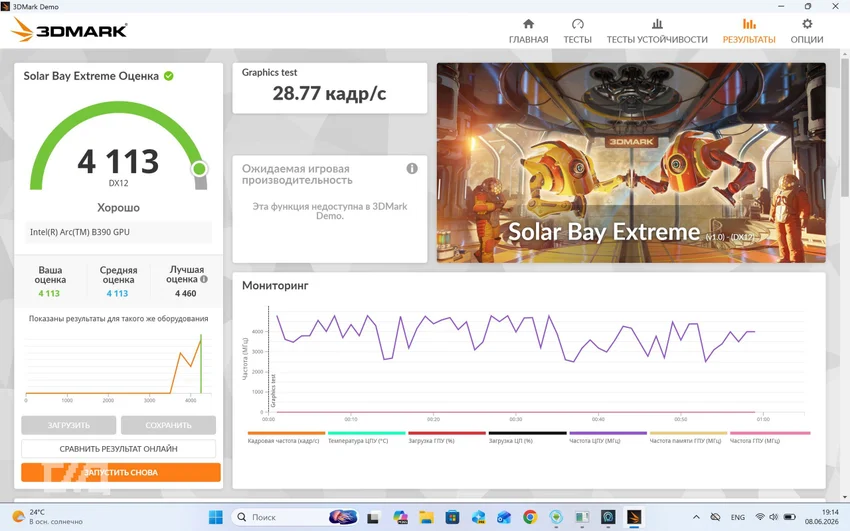Click the taskbar Поиск search box
Viewport: 850px width, 531px height.
click(x=295, y=517)
